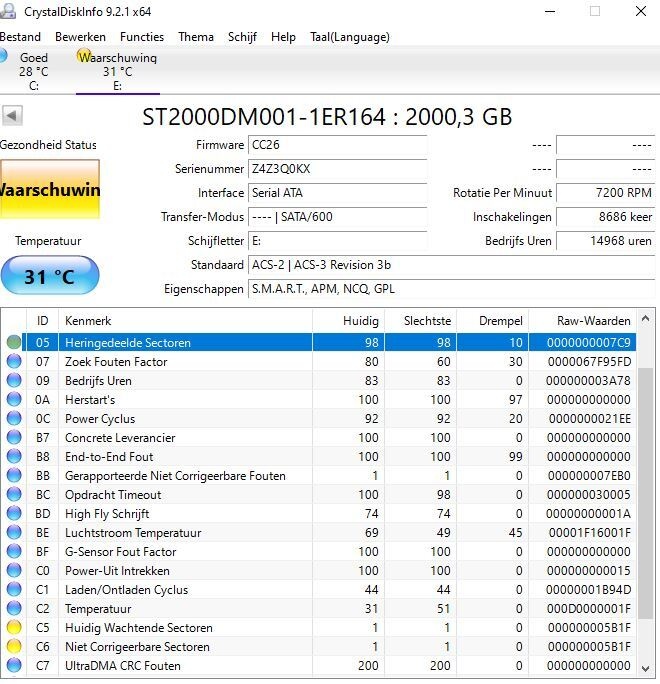The height and width of the screenshot is (684, 660).
Task: Click the Kenmerk column header
Action: pos(185,321)
